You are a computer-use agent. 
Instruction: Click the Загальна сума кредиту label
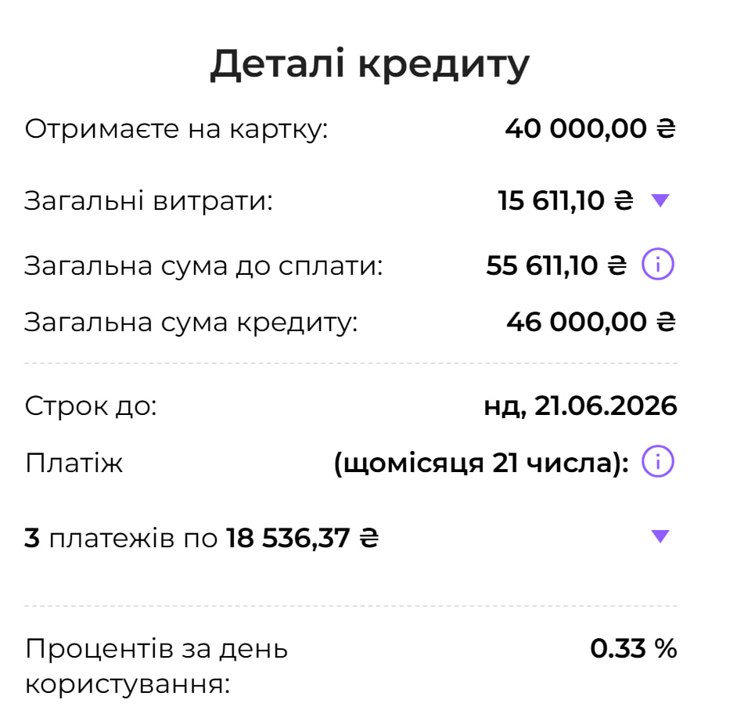pyautogui.click(x=190, y=323)
